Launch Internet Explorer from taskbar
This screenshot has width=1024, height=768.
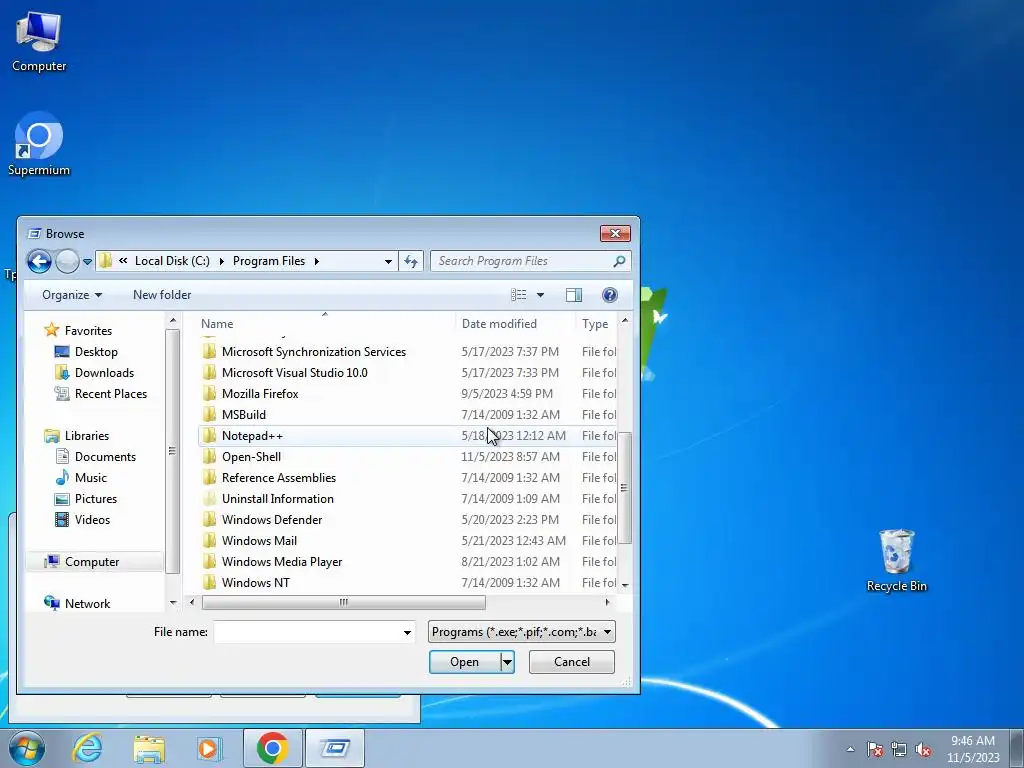tap(88, 748)
